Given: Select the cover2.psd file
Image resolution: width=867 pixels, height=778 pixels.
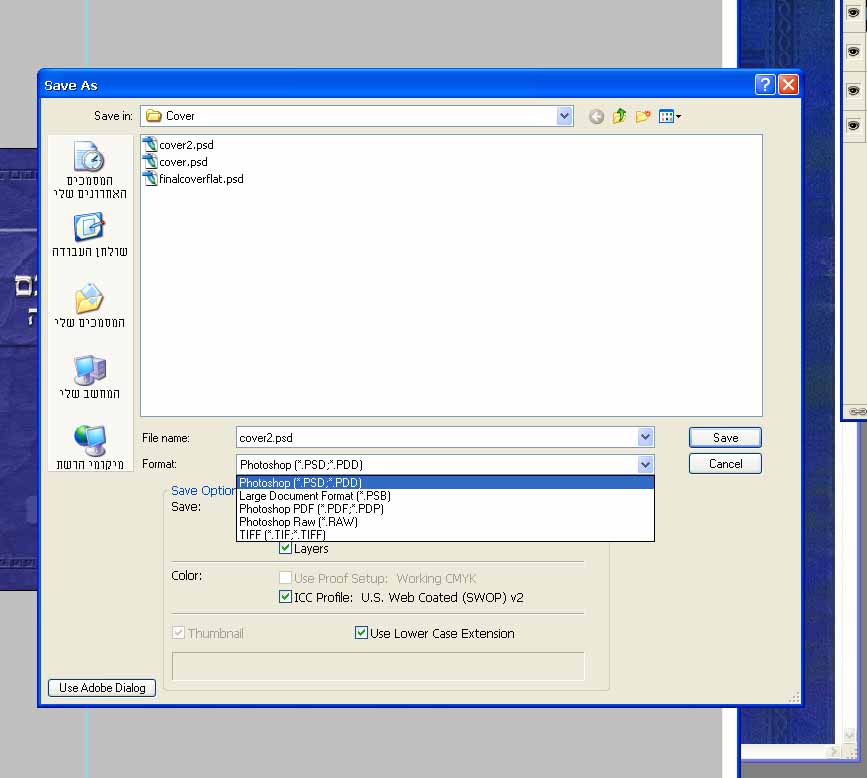Looking at the screenshot, I should click(178, 145).
